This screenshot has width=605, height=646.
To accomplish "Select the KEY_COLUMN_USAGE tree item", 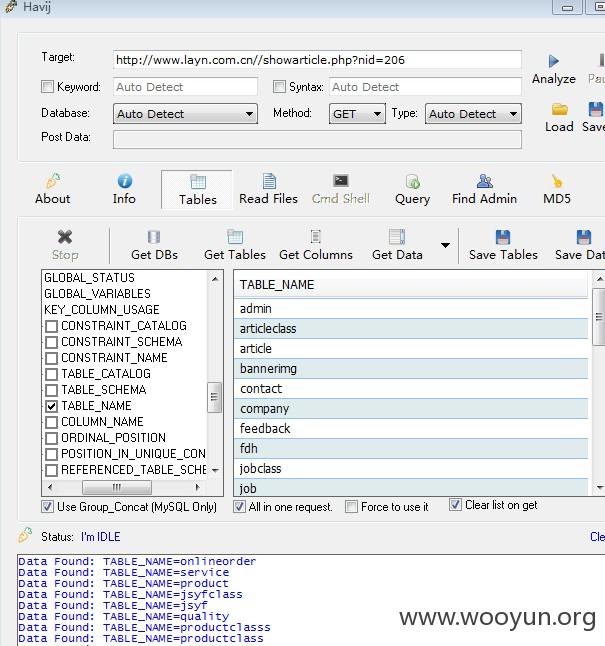I will pos(101,310).
